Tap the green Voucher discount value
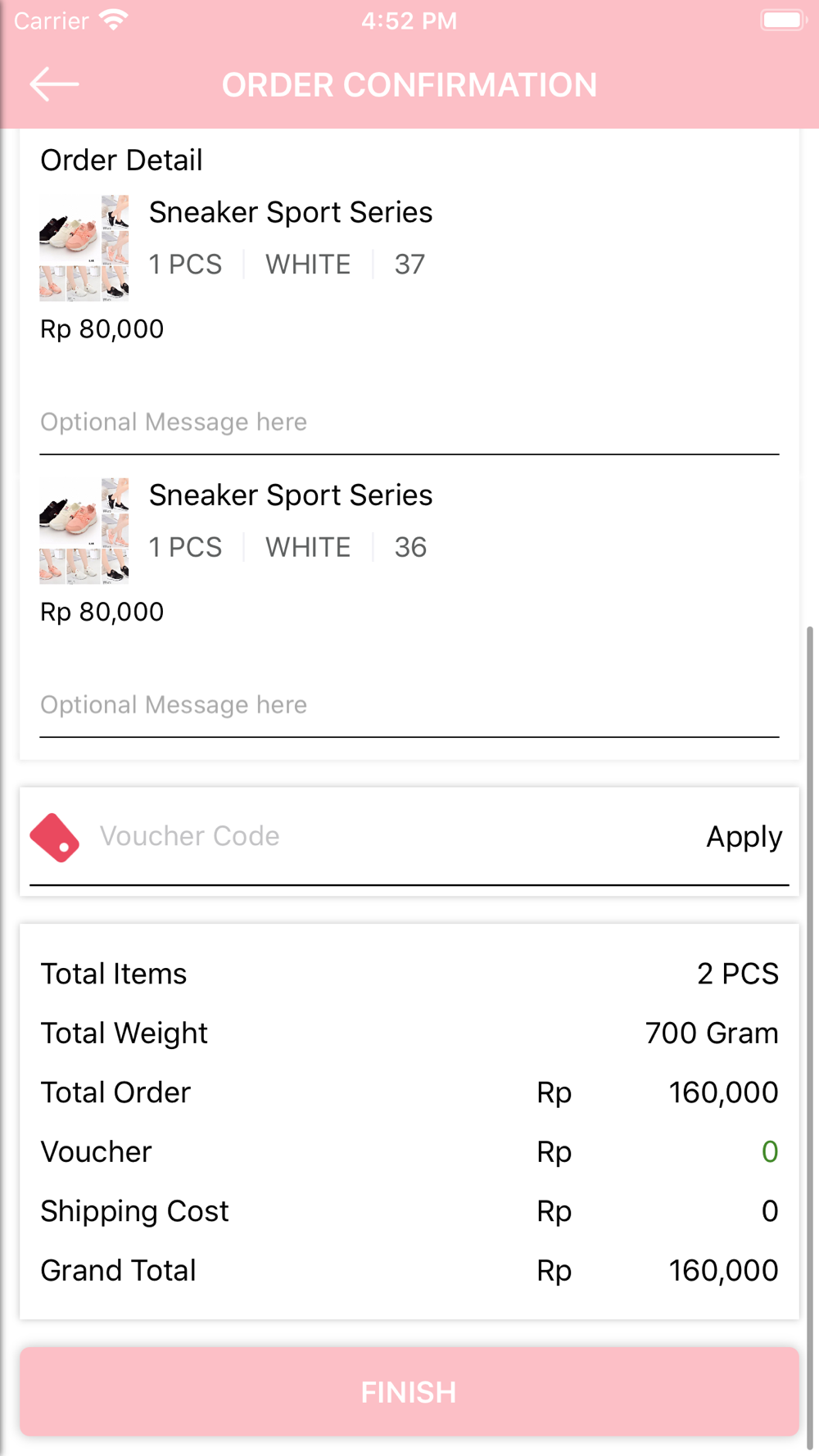Screen dimensions: 819x1456 point(769,1152)
